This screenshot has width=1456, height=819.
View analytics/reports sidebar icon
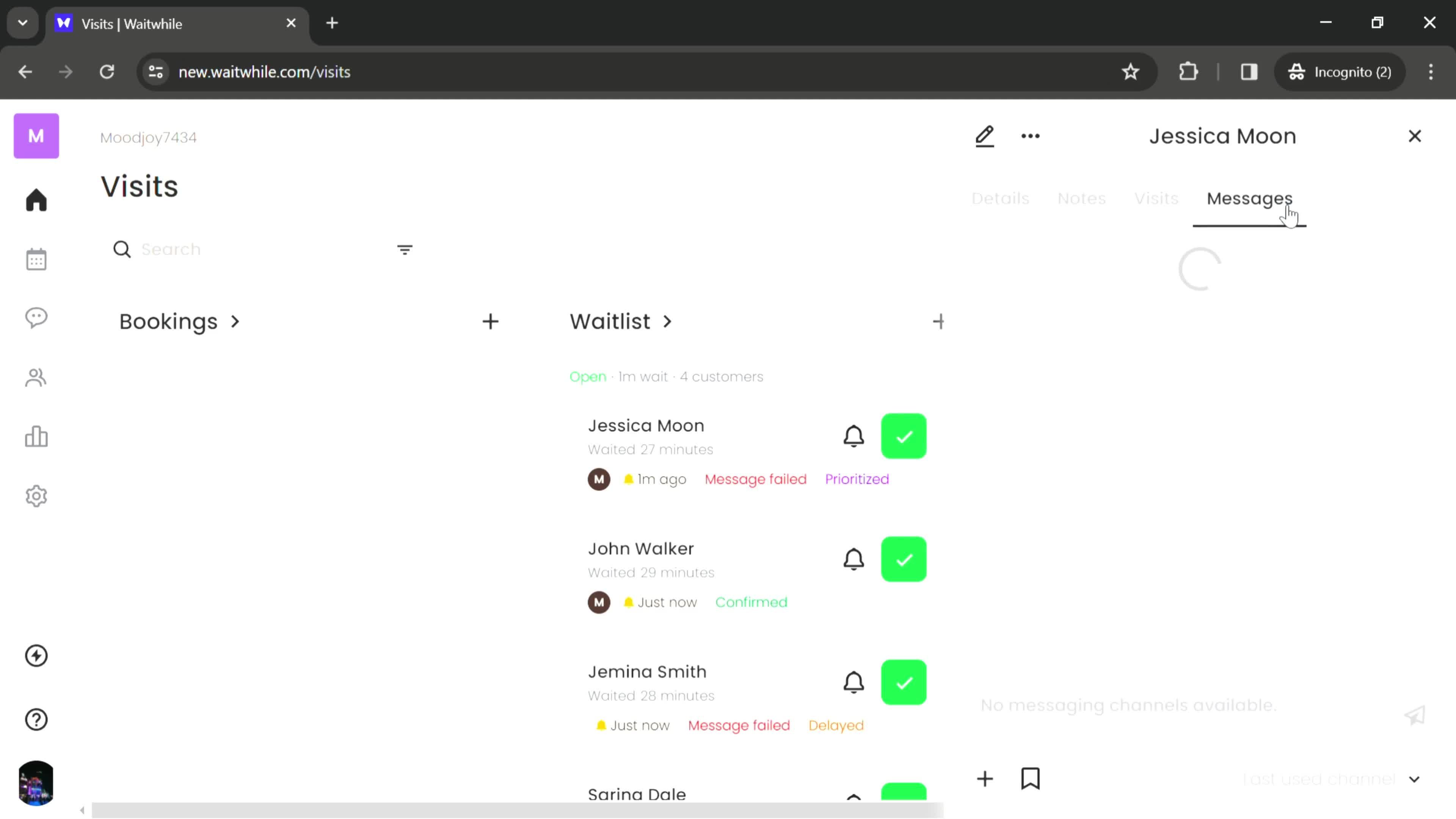pos(36,436)
